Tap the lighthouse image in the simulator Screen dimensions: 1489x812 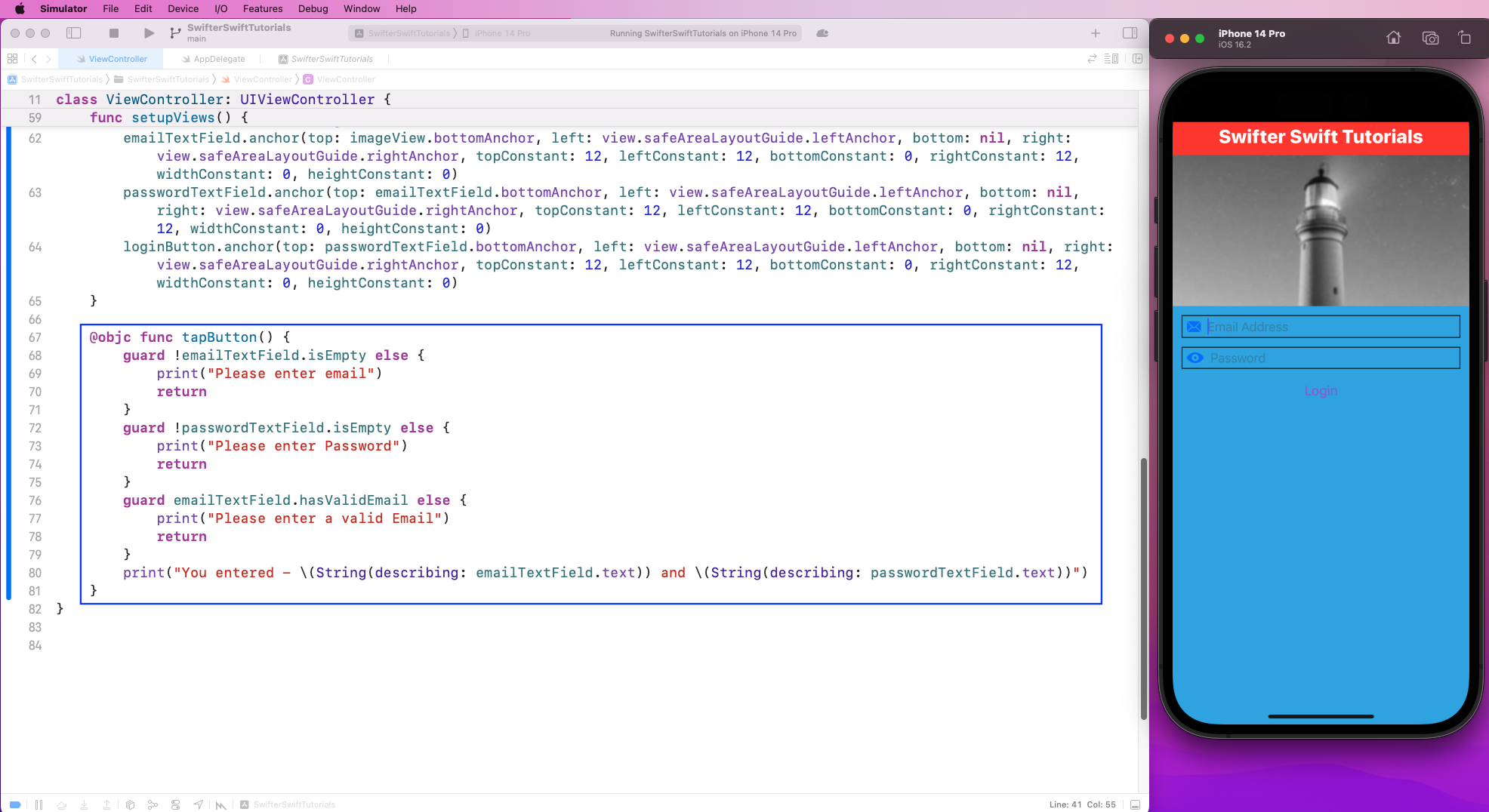tap(1321, 230)
